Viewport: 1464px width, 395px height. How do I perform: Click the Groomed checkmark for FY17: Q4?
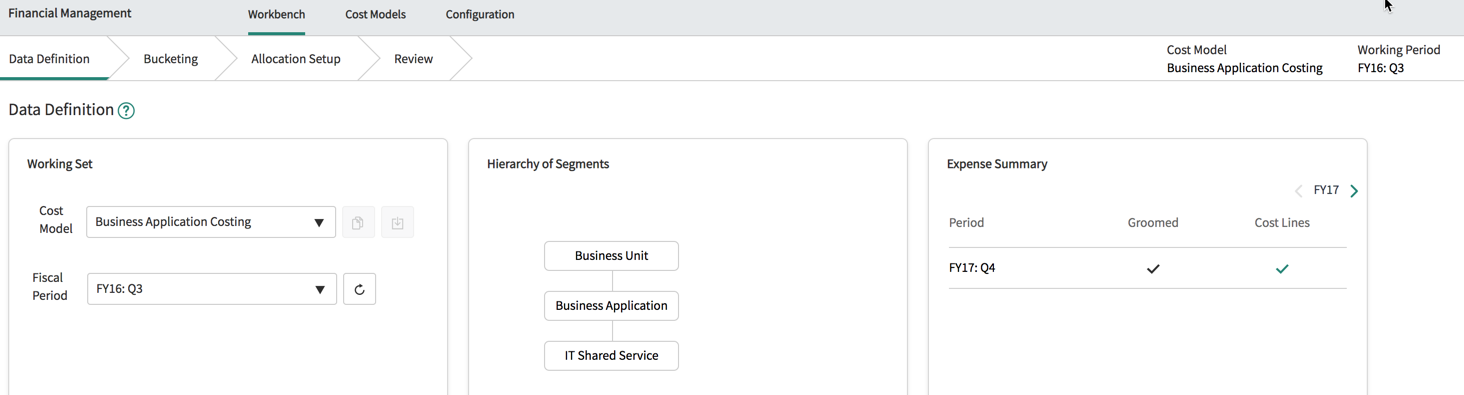1153,268
